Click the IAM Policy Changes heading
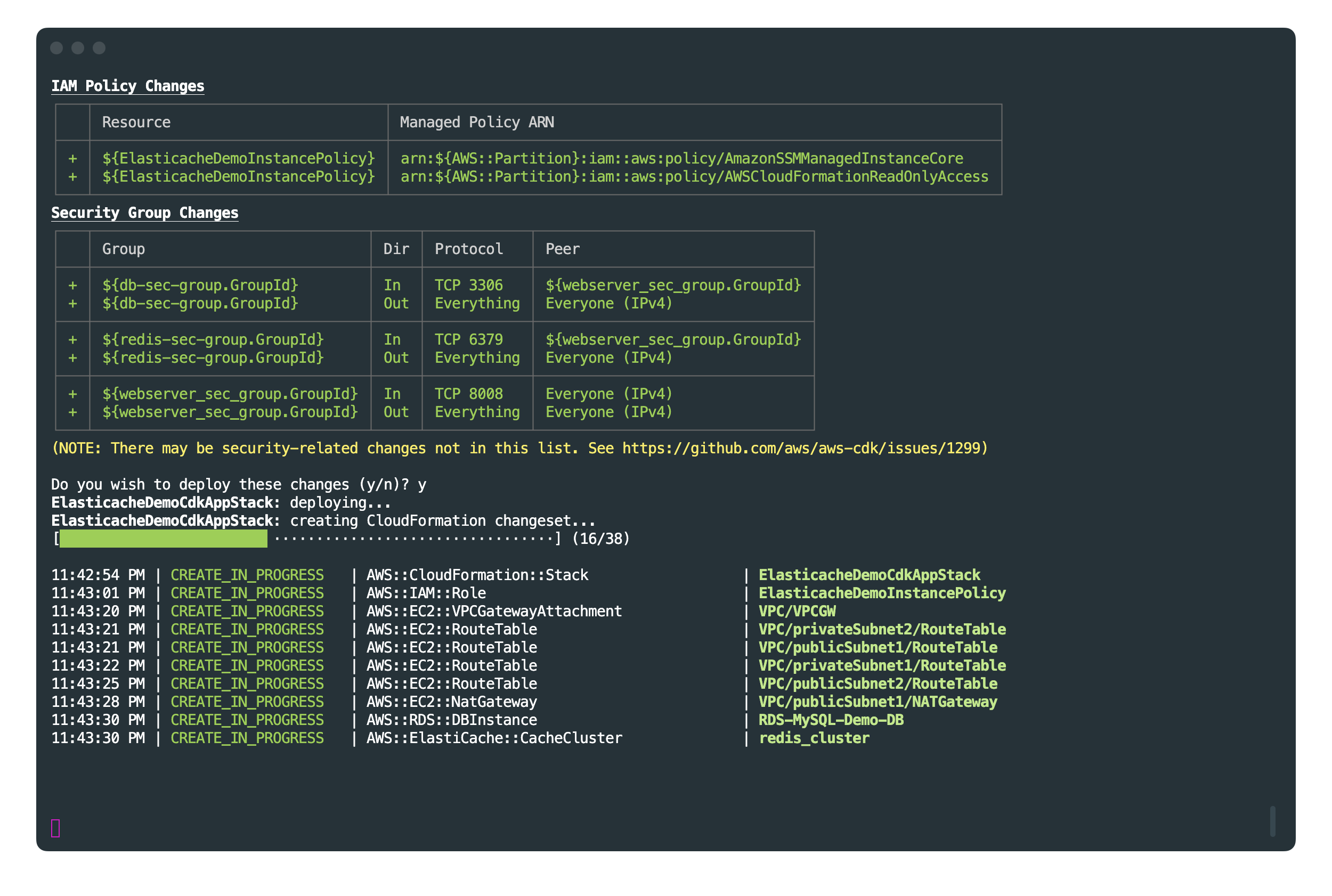 (x=127, y=86)
